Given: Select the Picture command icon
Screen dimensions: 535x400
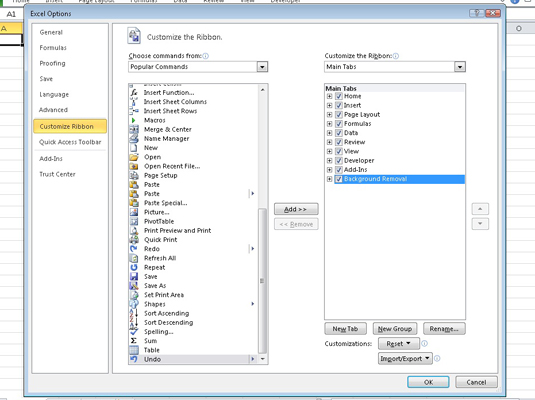Looking at the screenshot, I should [x=134, y=212].
